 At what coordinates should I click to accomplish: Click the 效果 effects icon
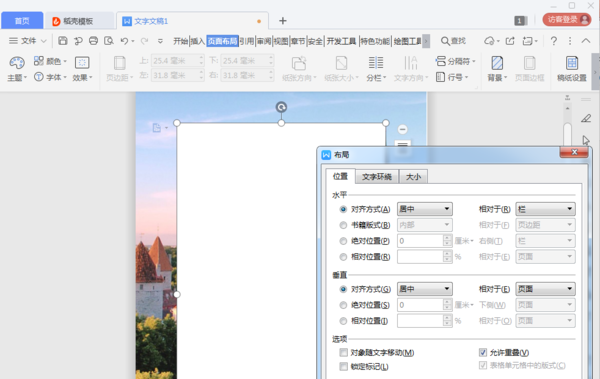point(82,62)
